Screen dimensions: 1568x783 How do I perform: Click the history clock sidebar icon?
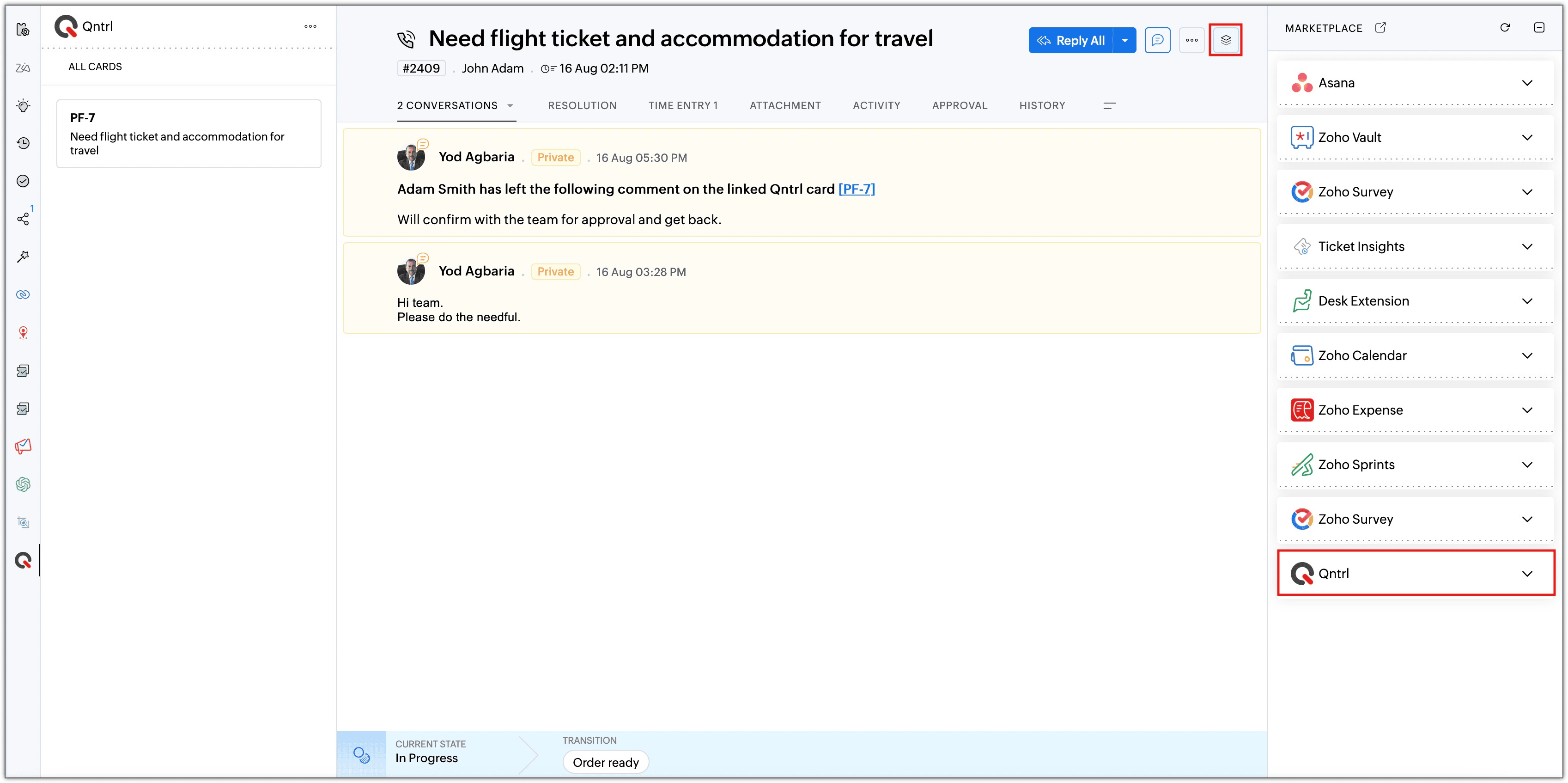point(23,143)
